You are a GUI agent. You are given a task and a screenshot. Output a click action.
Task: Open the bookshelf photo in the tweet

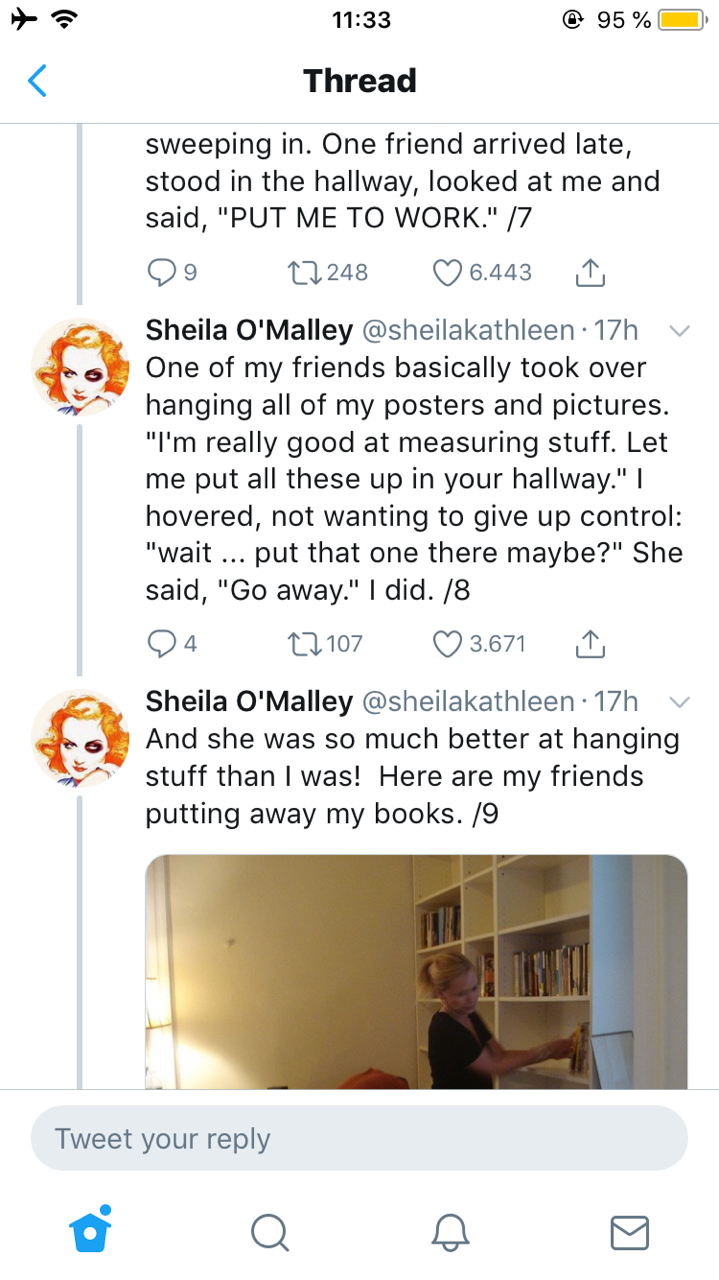pyautogui.click(x=416, y=971)
